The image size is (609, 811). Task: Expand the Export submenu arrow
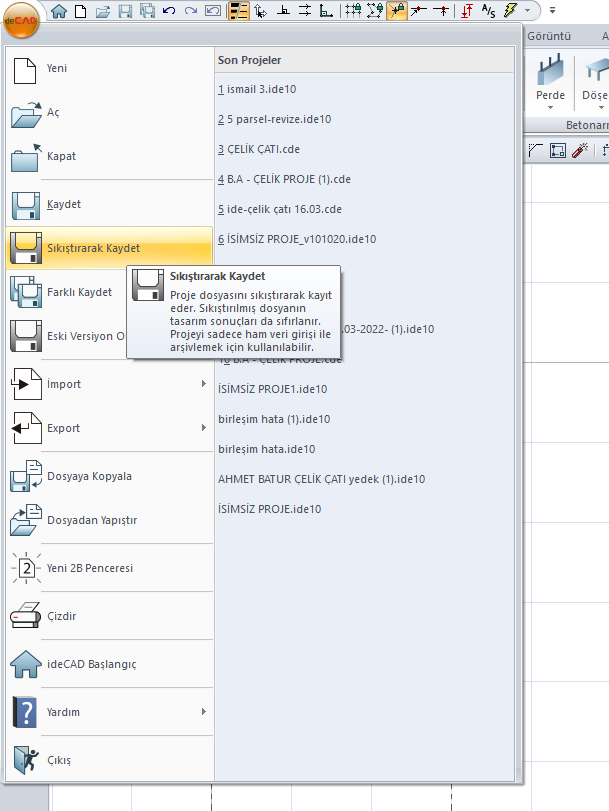204,428
